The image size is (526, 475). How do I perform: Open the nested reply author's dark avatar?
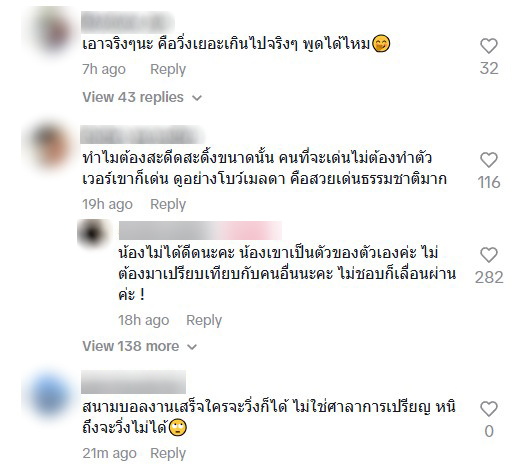tap(94, 232)
